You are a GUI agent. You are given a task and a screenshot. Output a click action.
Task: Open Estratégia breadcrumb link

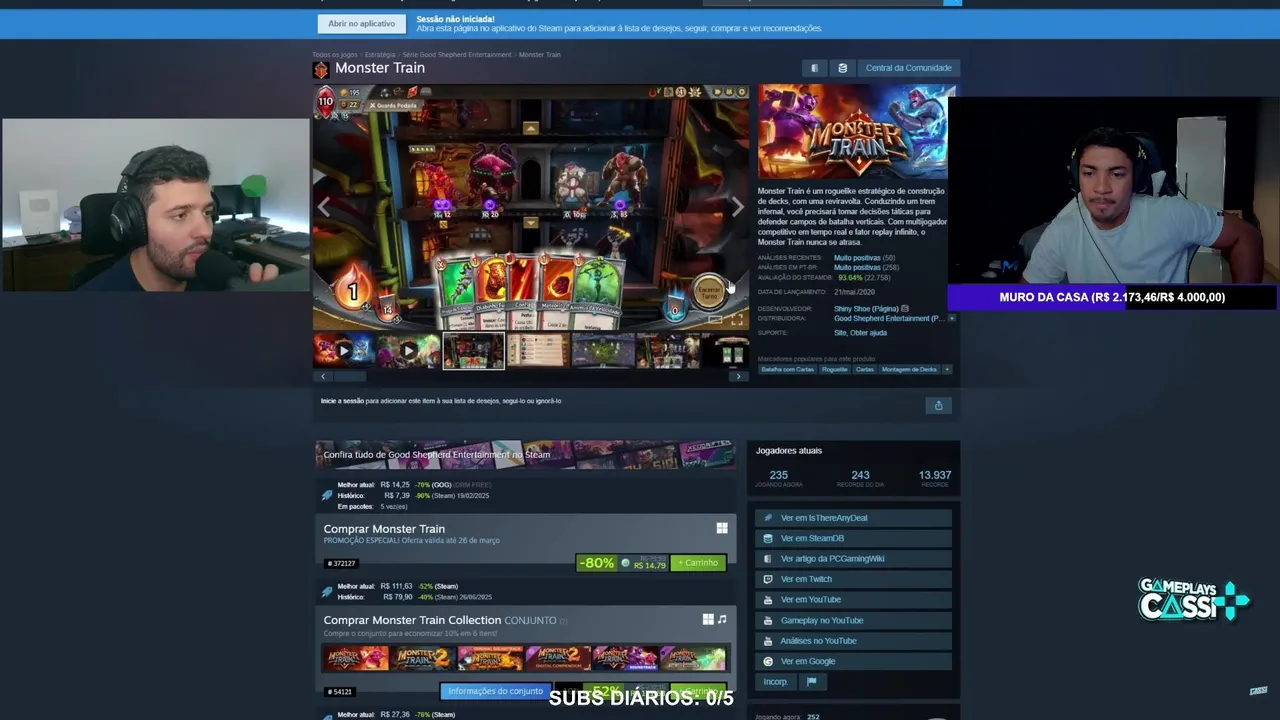tap(380, 54)
